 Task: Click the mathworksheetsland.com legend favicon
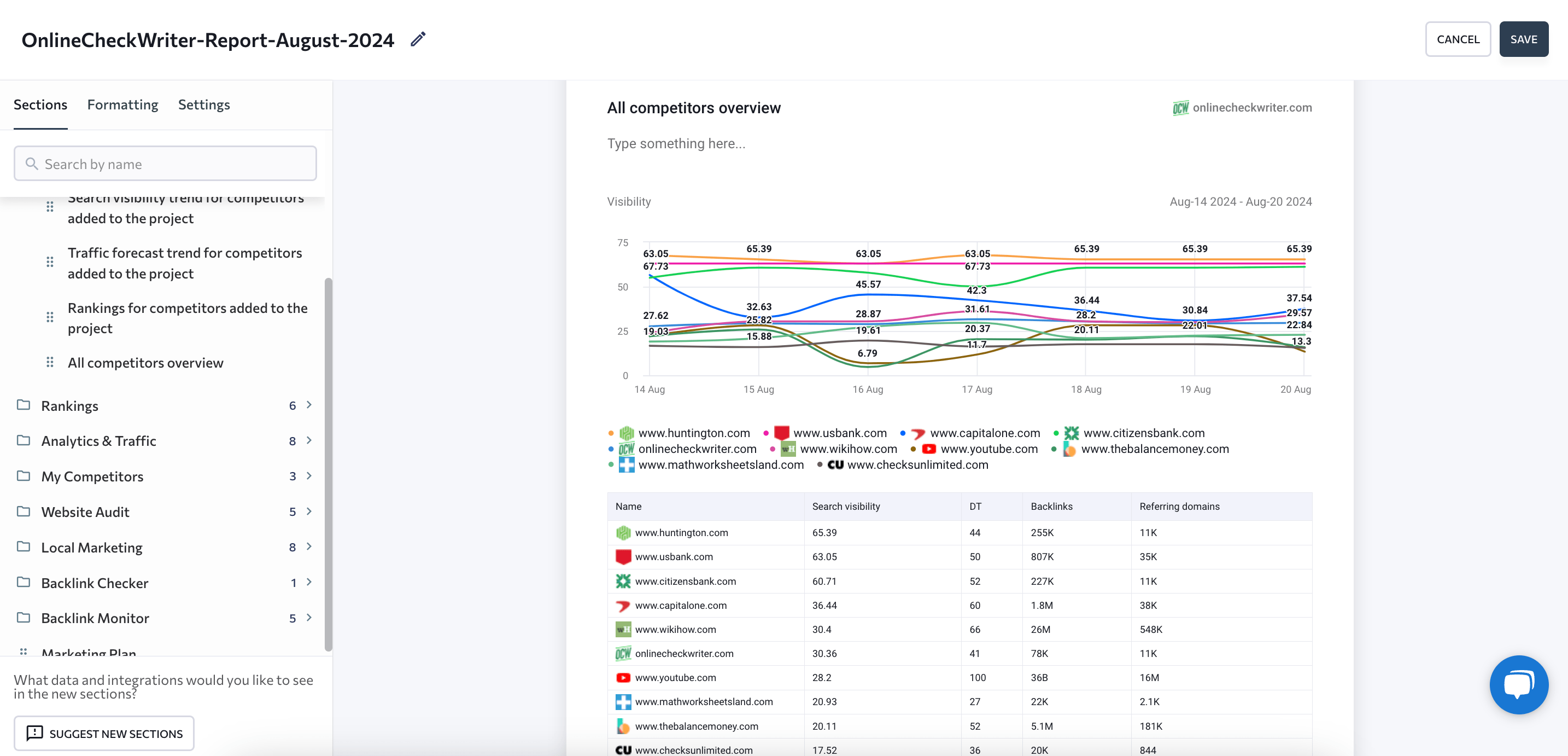627,465
